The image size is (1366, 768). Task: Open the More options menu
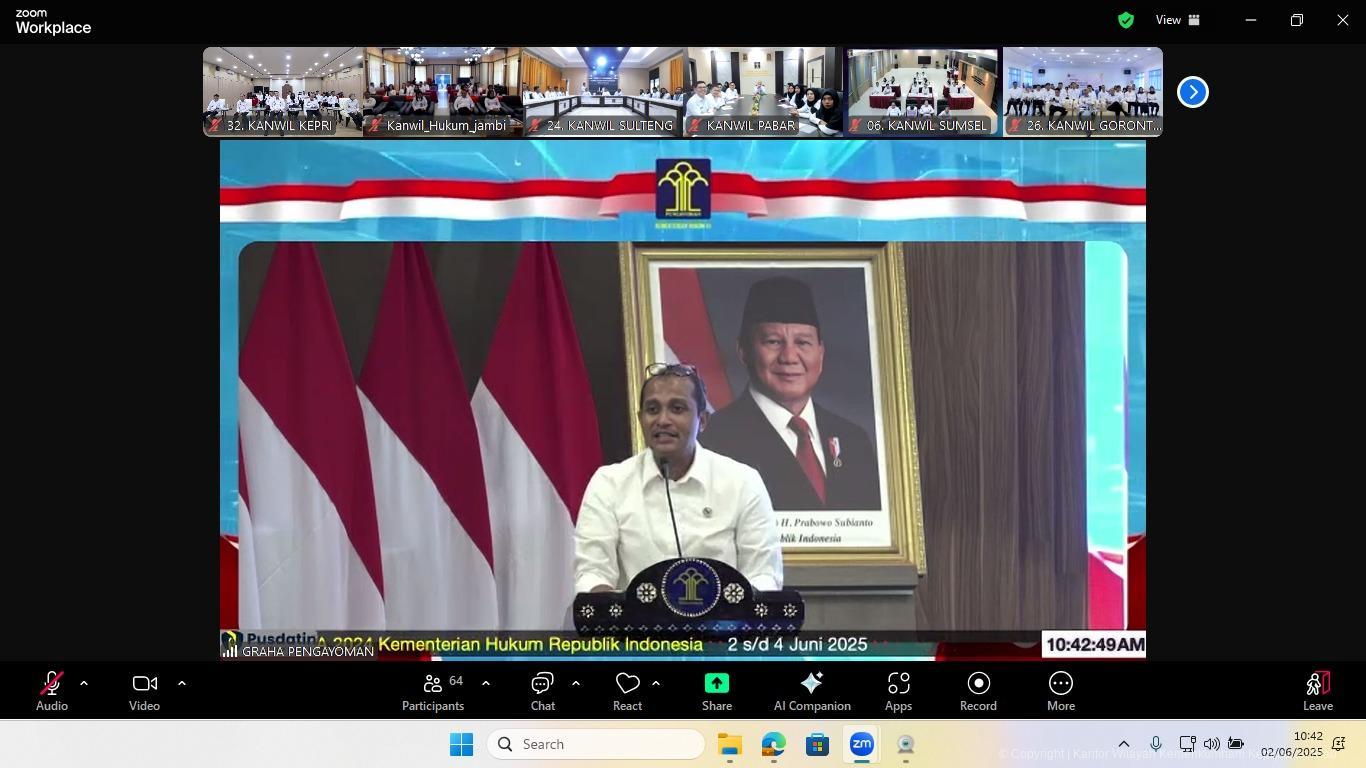click(x=1060, y=690)
